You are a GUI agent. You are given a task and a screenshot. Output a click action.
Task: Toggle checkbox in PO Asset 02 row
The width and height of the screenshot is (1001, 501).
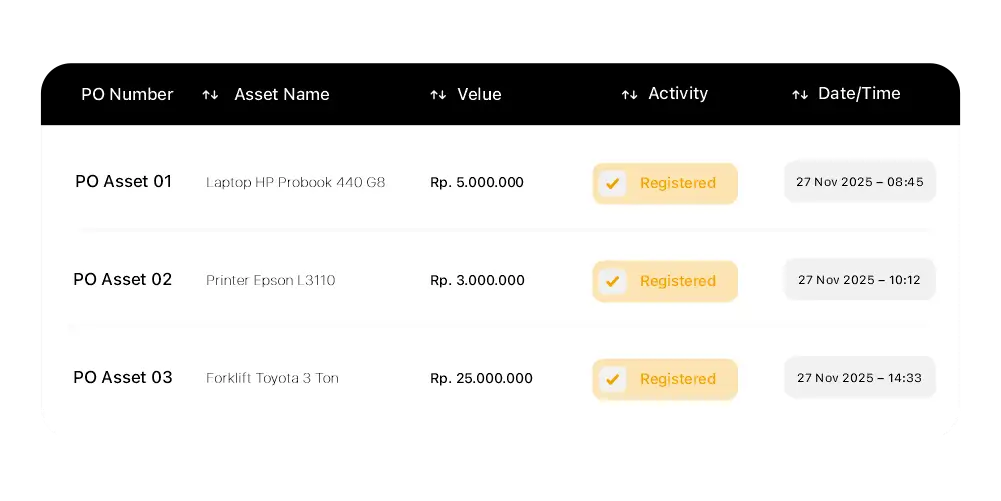[x=613, y=282]
